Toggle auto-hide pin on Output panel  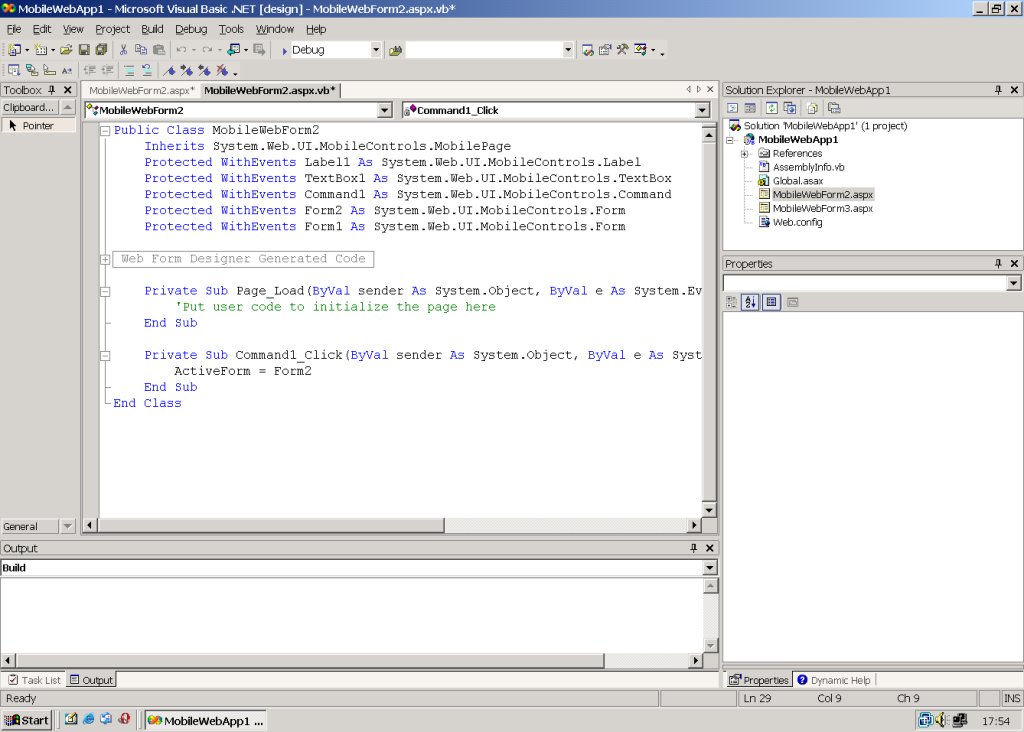point(694,548)
